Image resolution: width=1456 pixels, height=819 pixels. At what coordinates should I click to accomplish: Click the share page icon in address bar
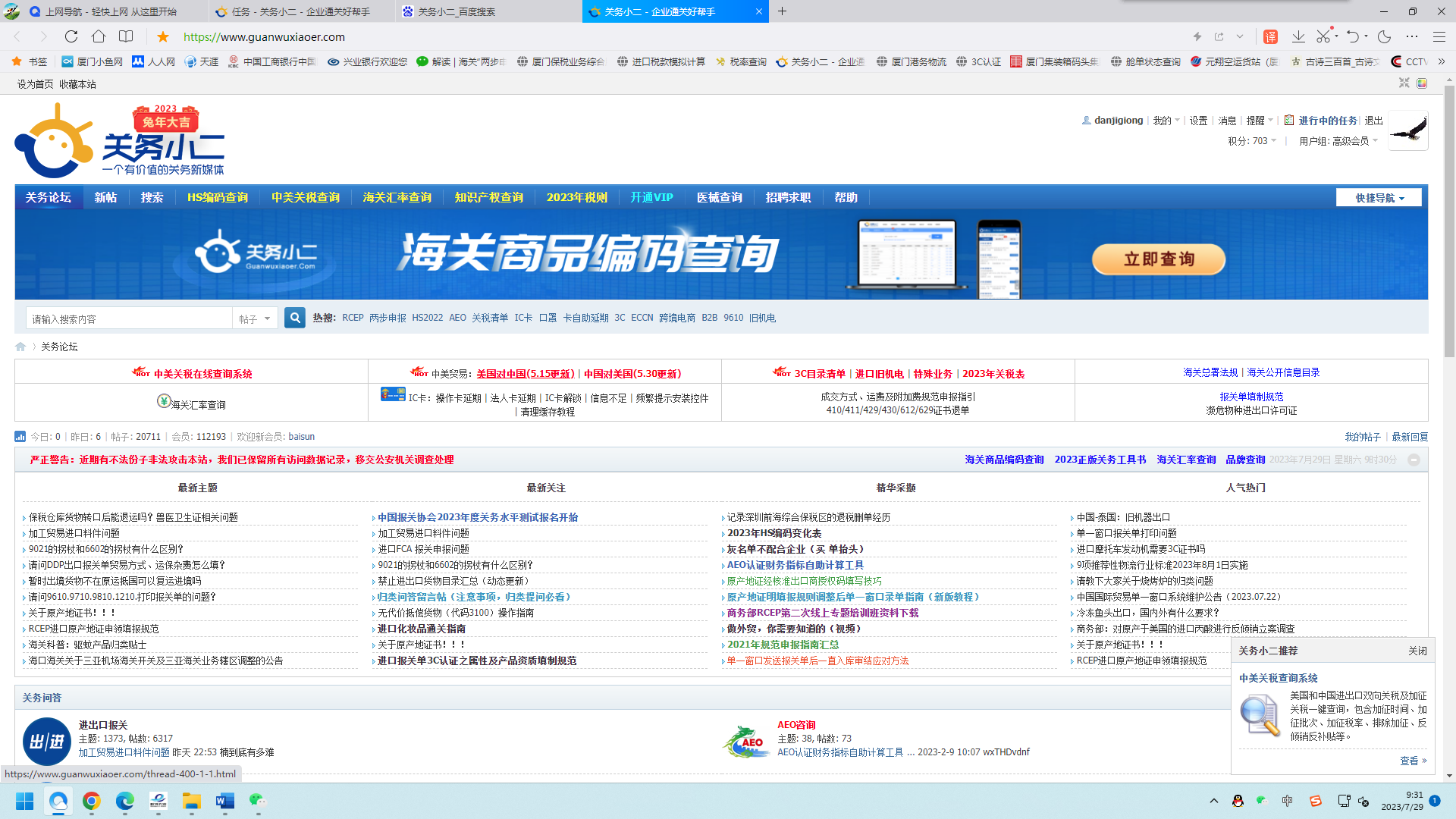pos(1219,36)
